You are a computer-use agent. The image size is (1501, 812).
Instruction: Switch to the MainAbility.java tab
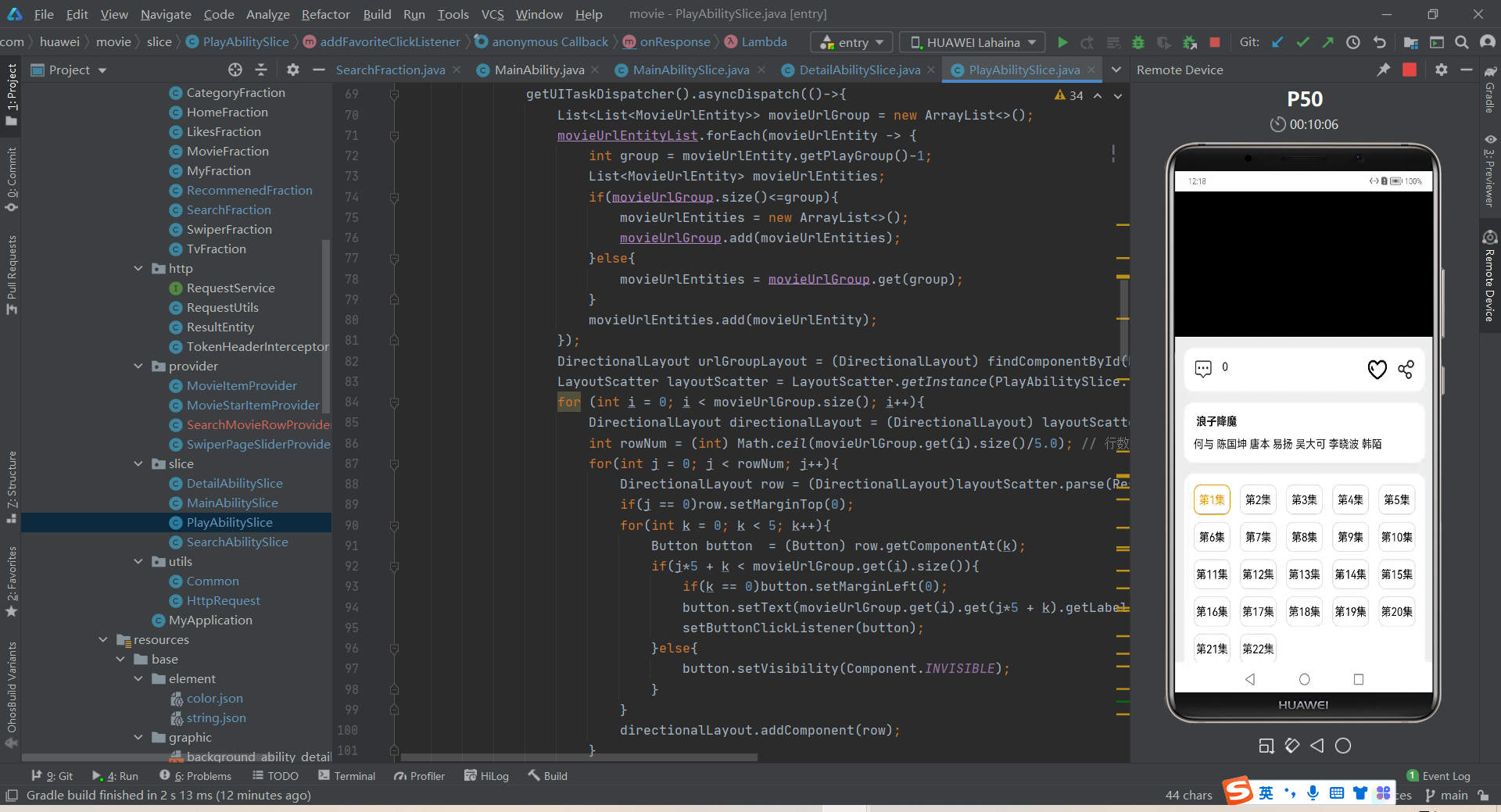point(539,70)
